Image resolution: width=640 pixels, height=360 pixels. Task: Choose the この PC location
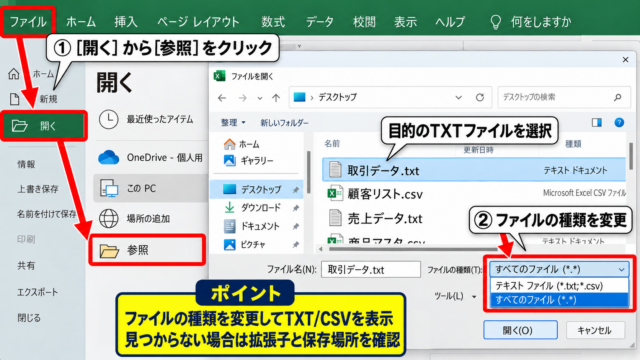coord(151,188)
